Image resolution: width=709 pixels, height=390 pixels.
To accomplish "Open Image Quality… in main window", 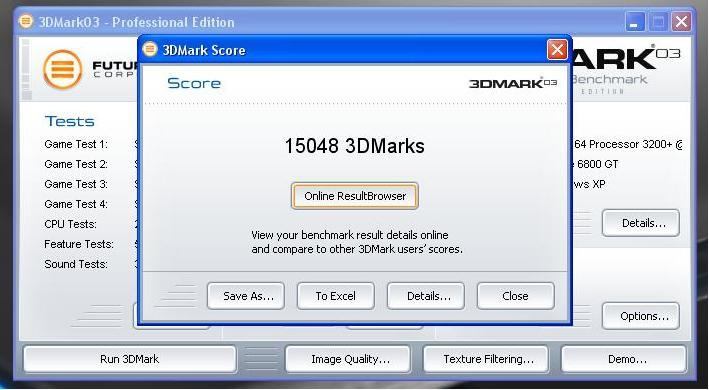I will tap(348, 359).
